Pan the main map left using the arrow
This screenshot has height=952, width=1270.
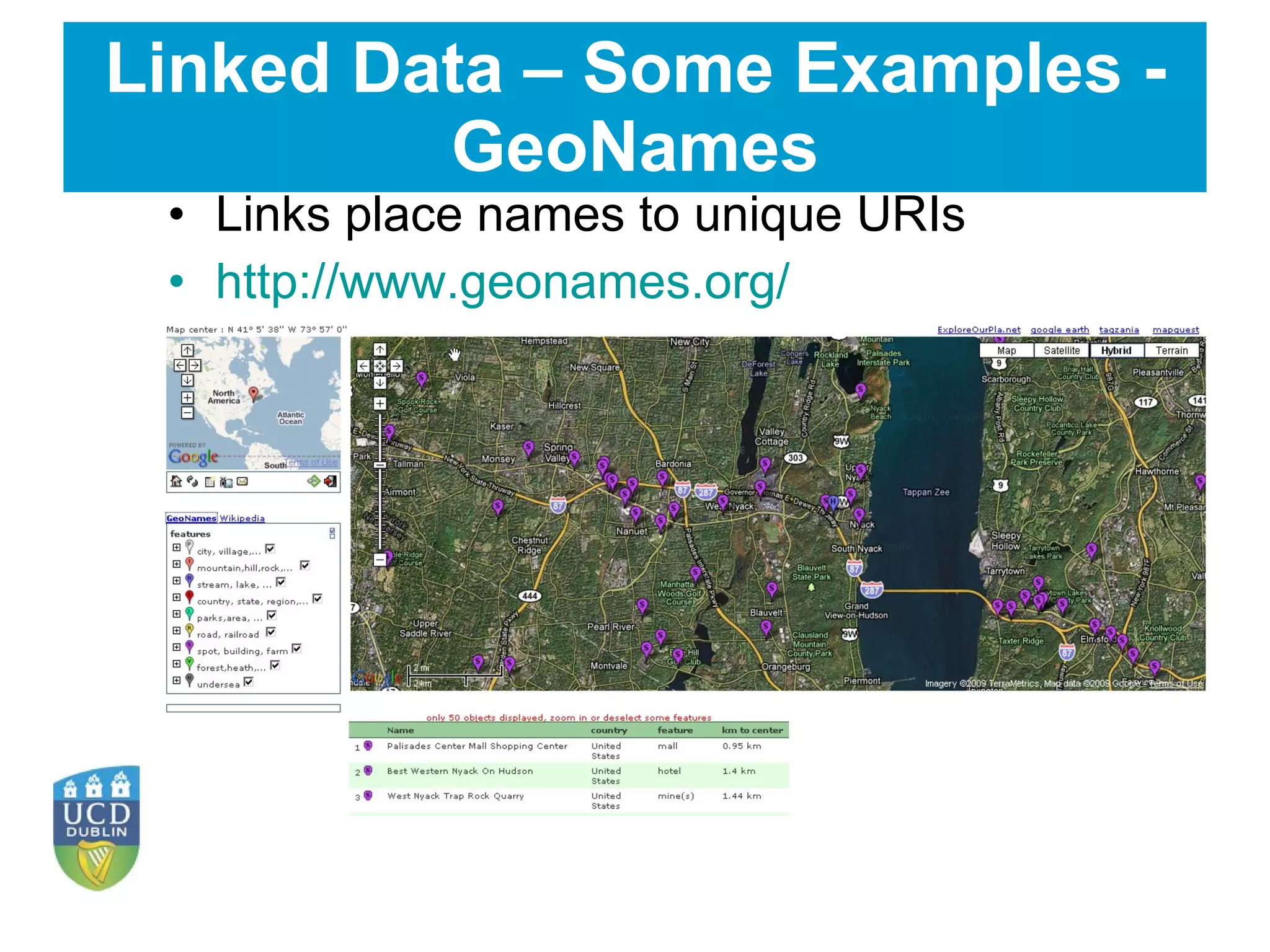[363, 366]
